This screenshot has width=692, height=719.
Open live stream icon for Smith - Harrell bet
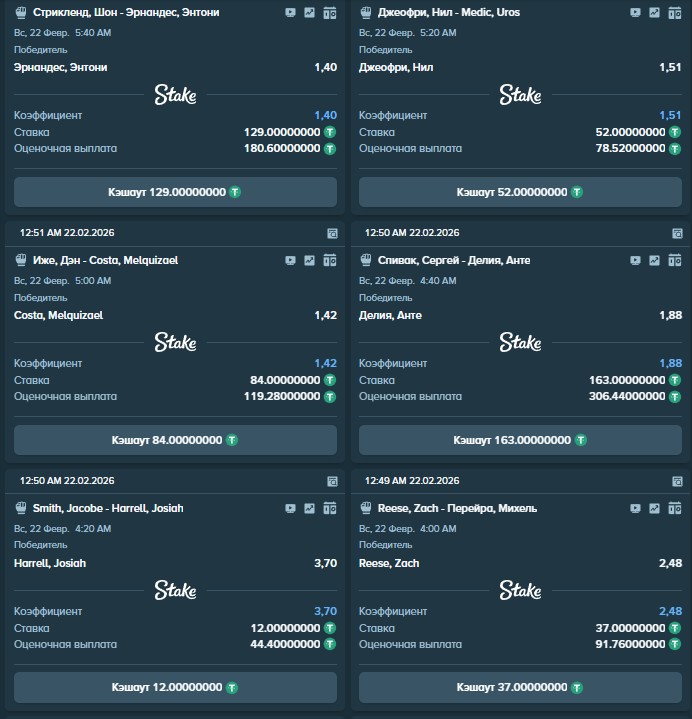[290, 509]
